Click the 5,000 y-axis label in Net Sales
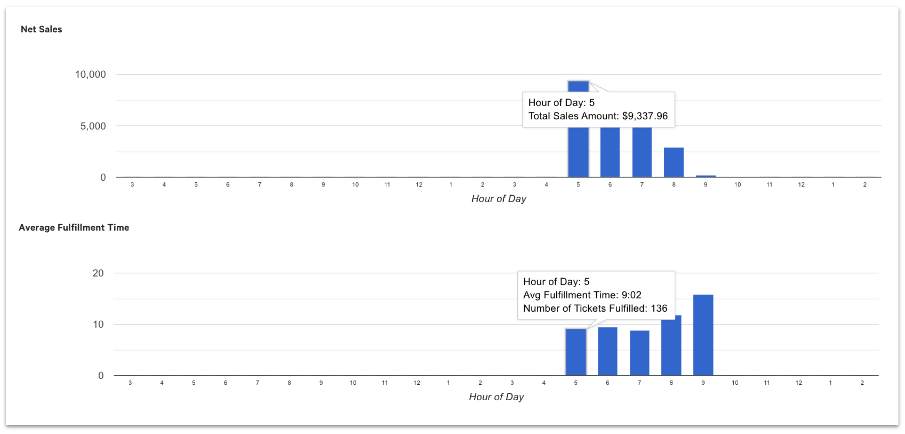Viewport: 905px width, 434px height. click(92, 126)
